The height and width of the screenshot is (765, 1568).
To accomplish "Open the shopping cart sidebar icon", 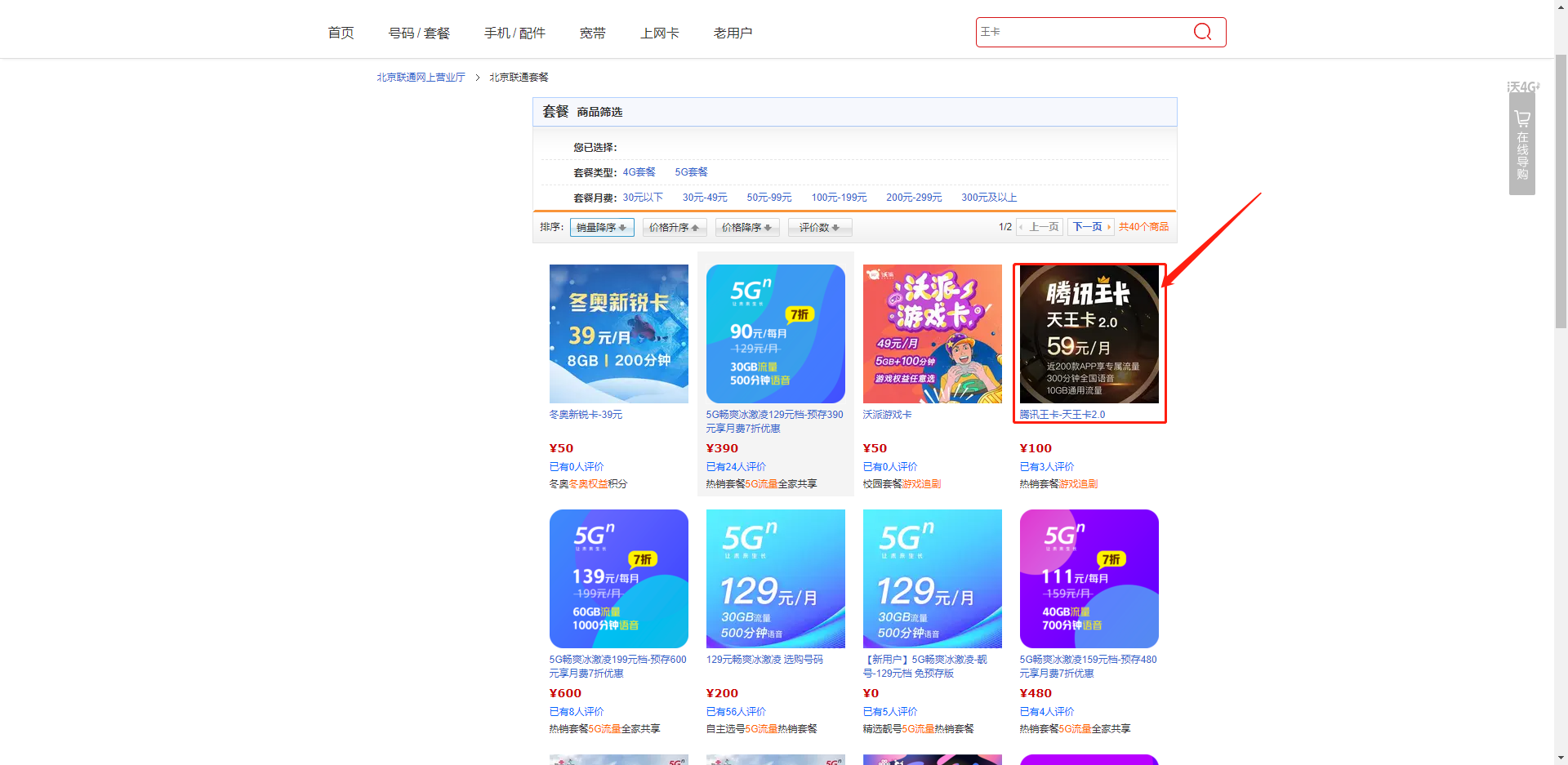I will point(1522,119).
